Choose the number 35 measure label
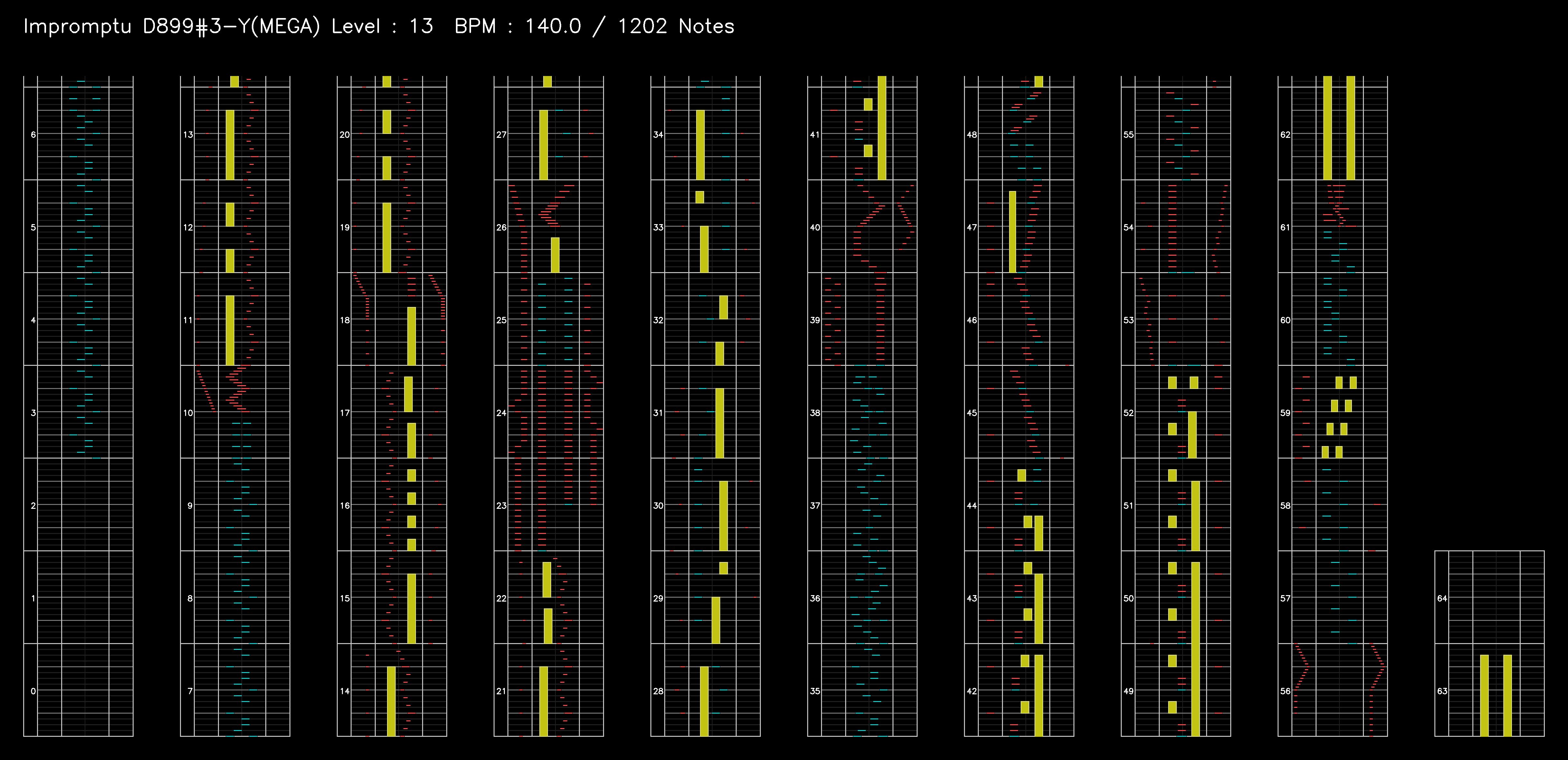1568x760 pixels. click(x=815, y=690)
